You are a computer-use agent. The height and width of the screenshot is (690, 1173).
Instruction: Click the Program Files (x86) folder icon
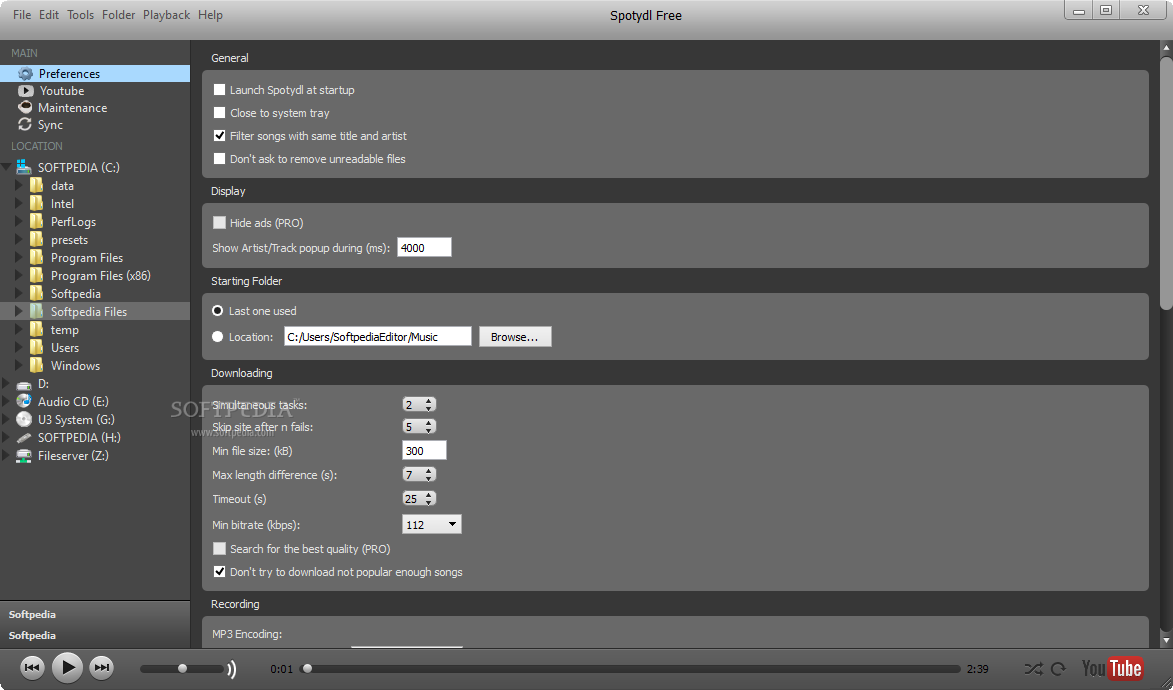pos(36,275)
